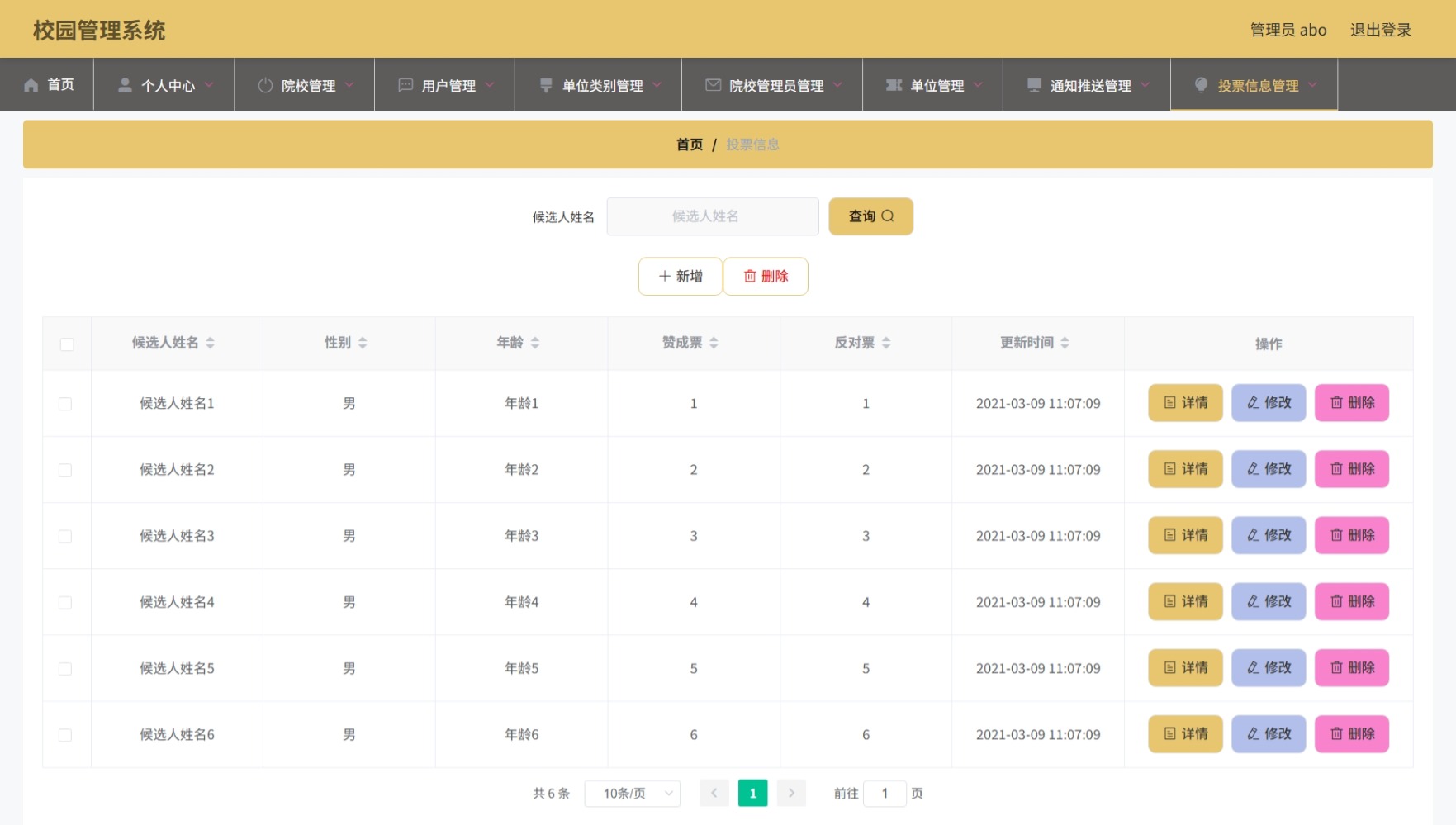
Task: Toggle the select-all checkbox in table header
Action: (67, 344)
